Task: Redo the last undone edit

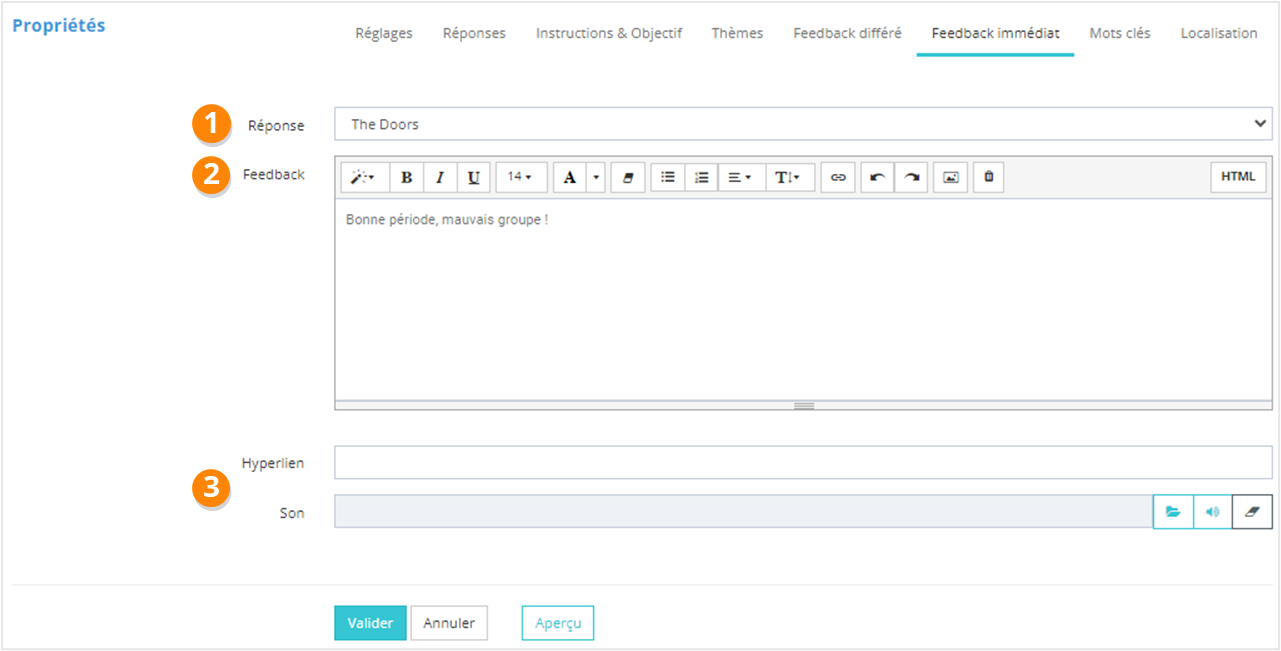Action: pyautogui.click(x=911, y=178)
